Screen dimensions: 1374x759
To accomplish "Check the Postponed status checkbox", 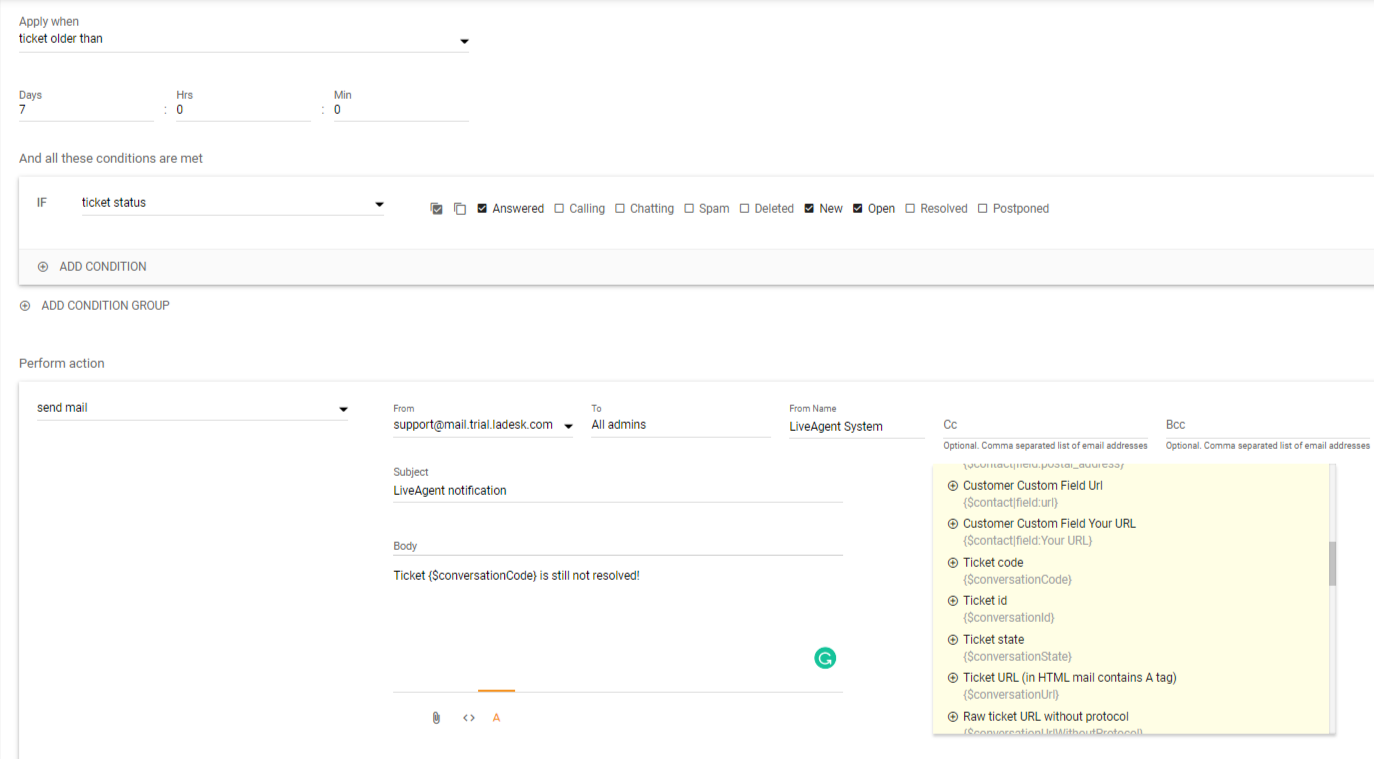I will pos(982,209).
